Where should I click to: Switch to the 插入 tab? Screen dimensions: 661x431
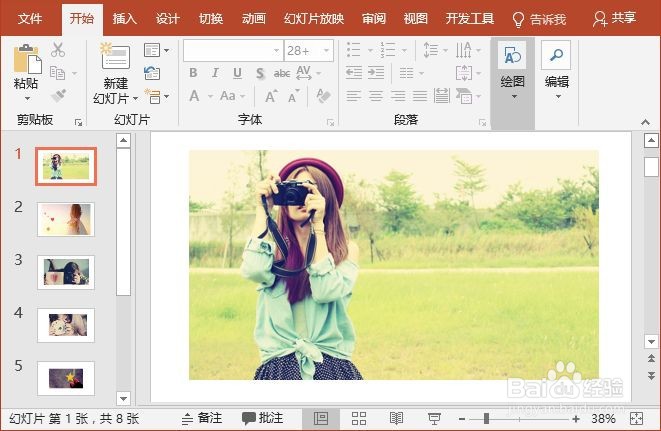[x=124, y=19]
